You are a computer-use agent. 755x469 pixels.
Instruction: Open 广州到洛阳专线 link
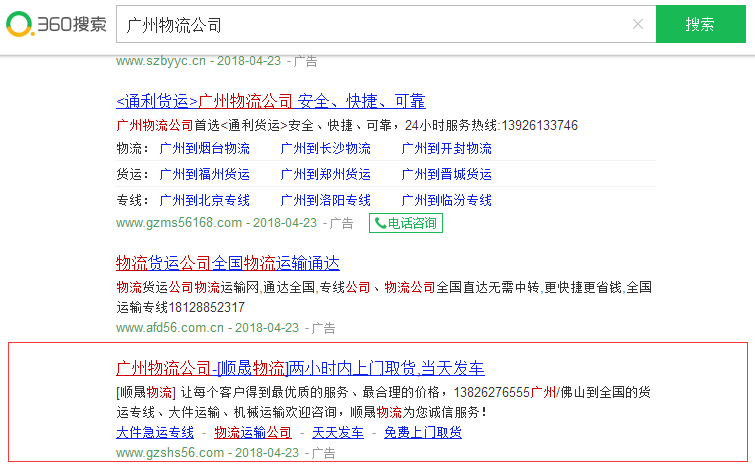coord(325,200)
